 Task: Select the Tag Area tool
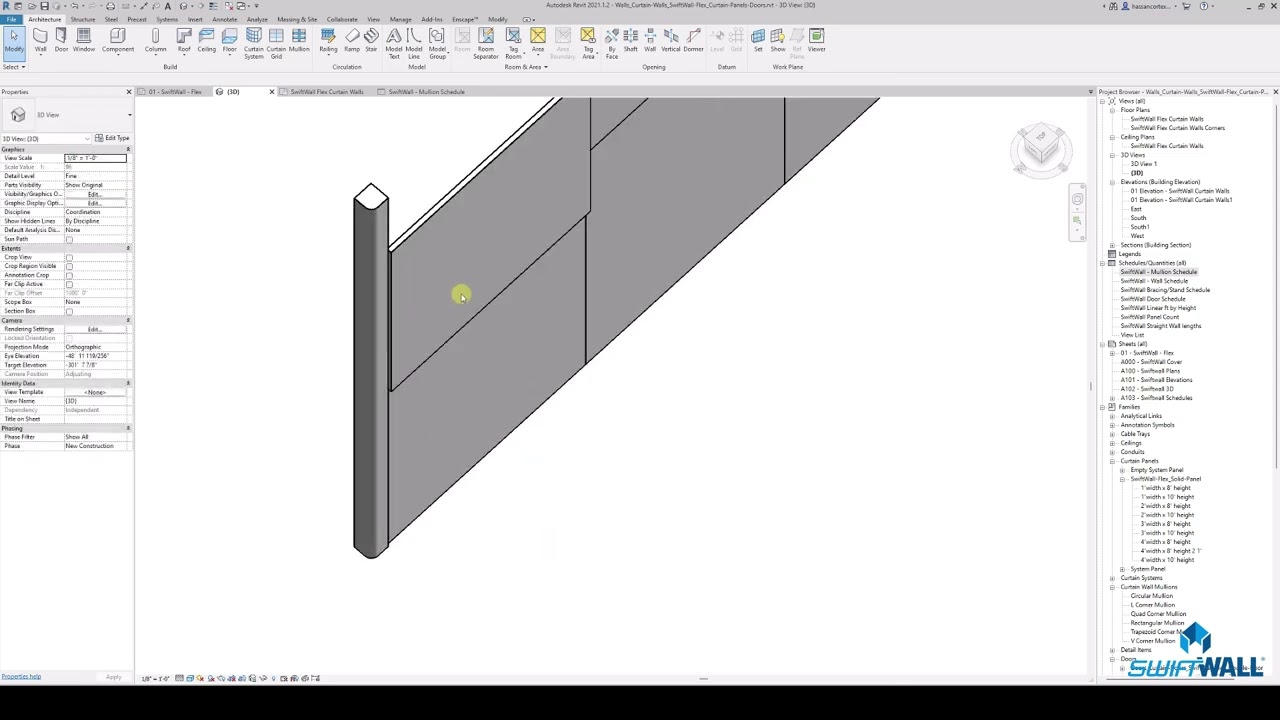pyautogui.click(x=588, y=44)
